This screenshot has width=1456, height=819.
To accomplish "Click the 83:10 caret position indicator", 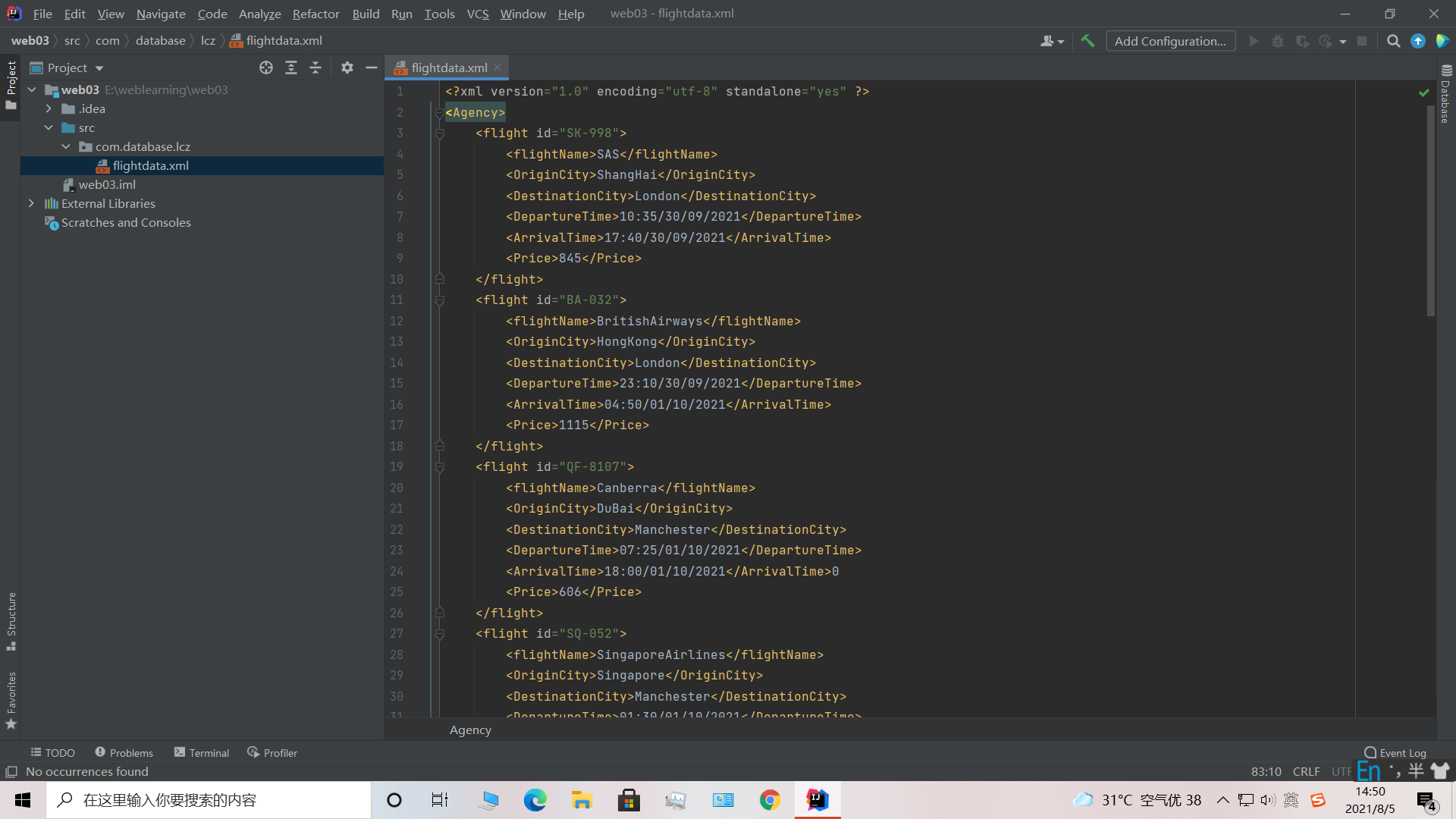I will point(1266,771).
